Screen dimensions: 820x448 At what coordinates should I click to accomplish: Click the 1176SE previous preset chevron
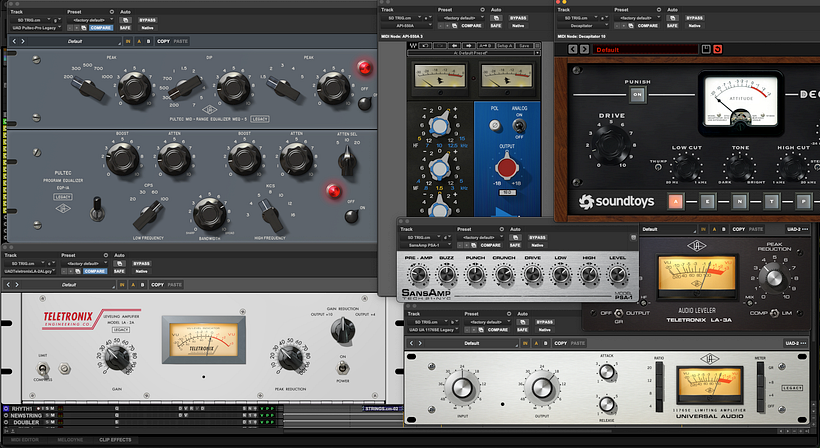pos(412,343)
